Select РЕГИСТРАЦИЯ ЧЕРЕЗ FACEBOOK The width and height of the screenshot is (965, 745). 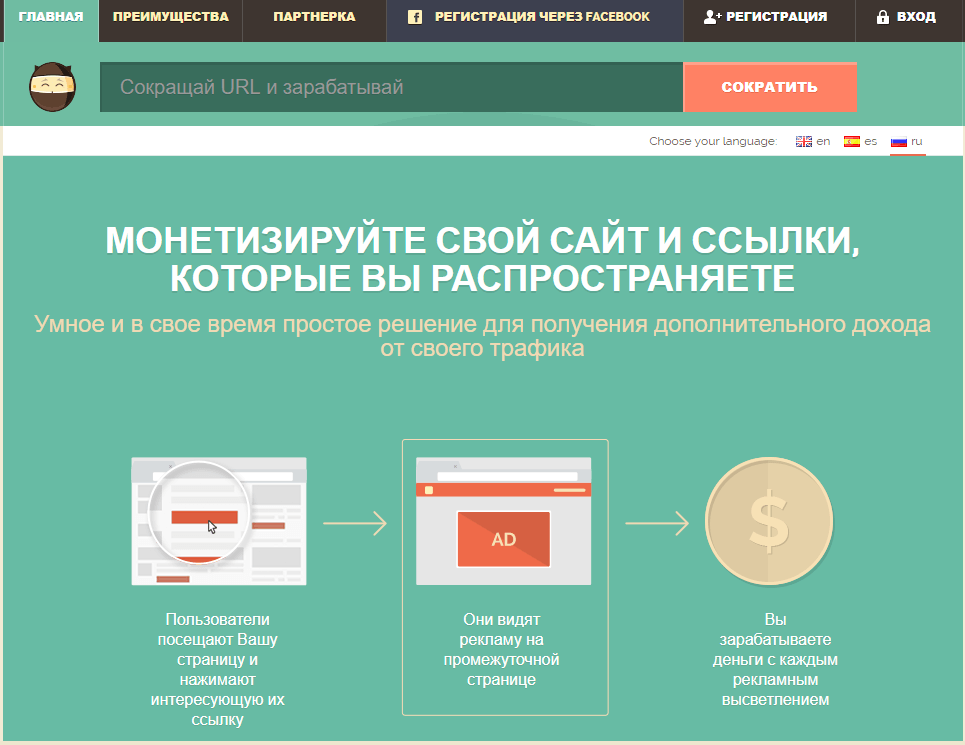(542, 17)
